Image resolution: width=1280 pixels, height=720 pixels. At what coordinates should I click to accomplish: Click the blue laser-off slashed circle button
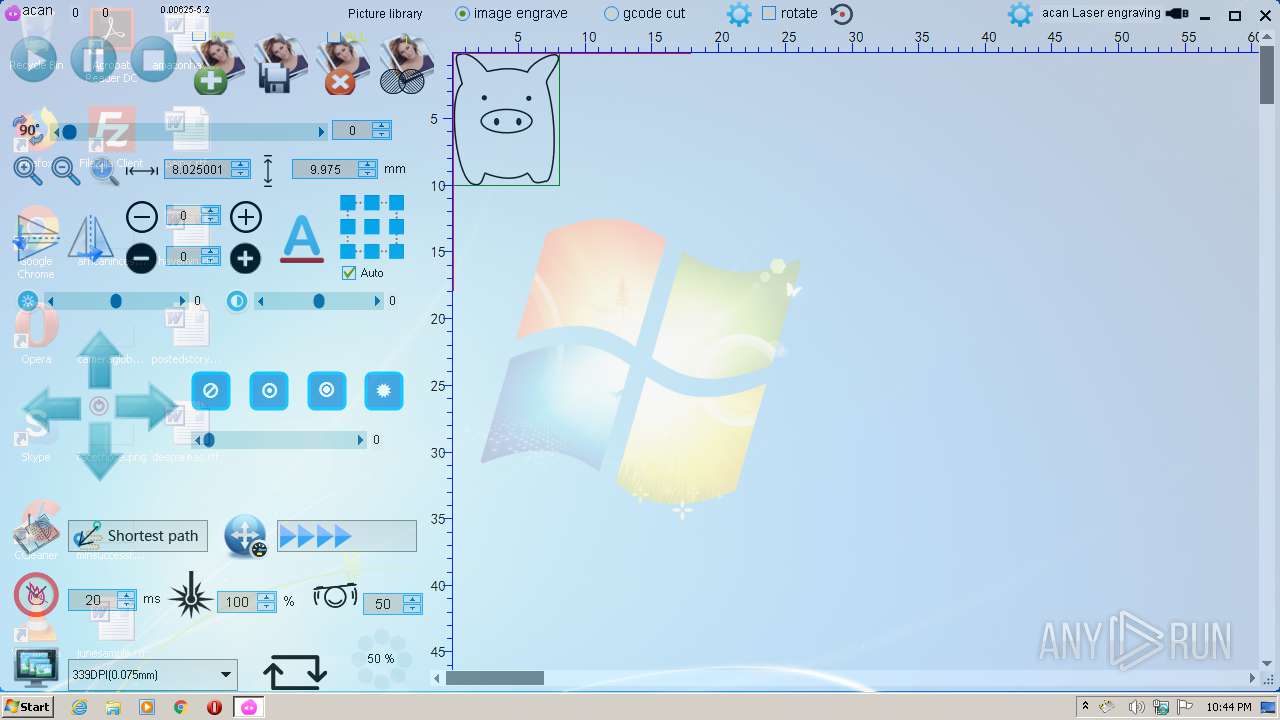pos(211,391)
